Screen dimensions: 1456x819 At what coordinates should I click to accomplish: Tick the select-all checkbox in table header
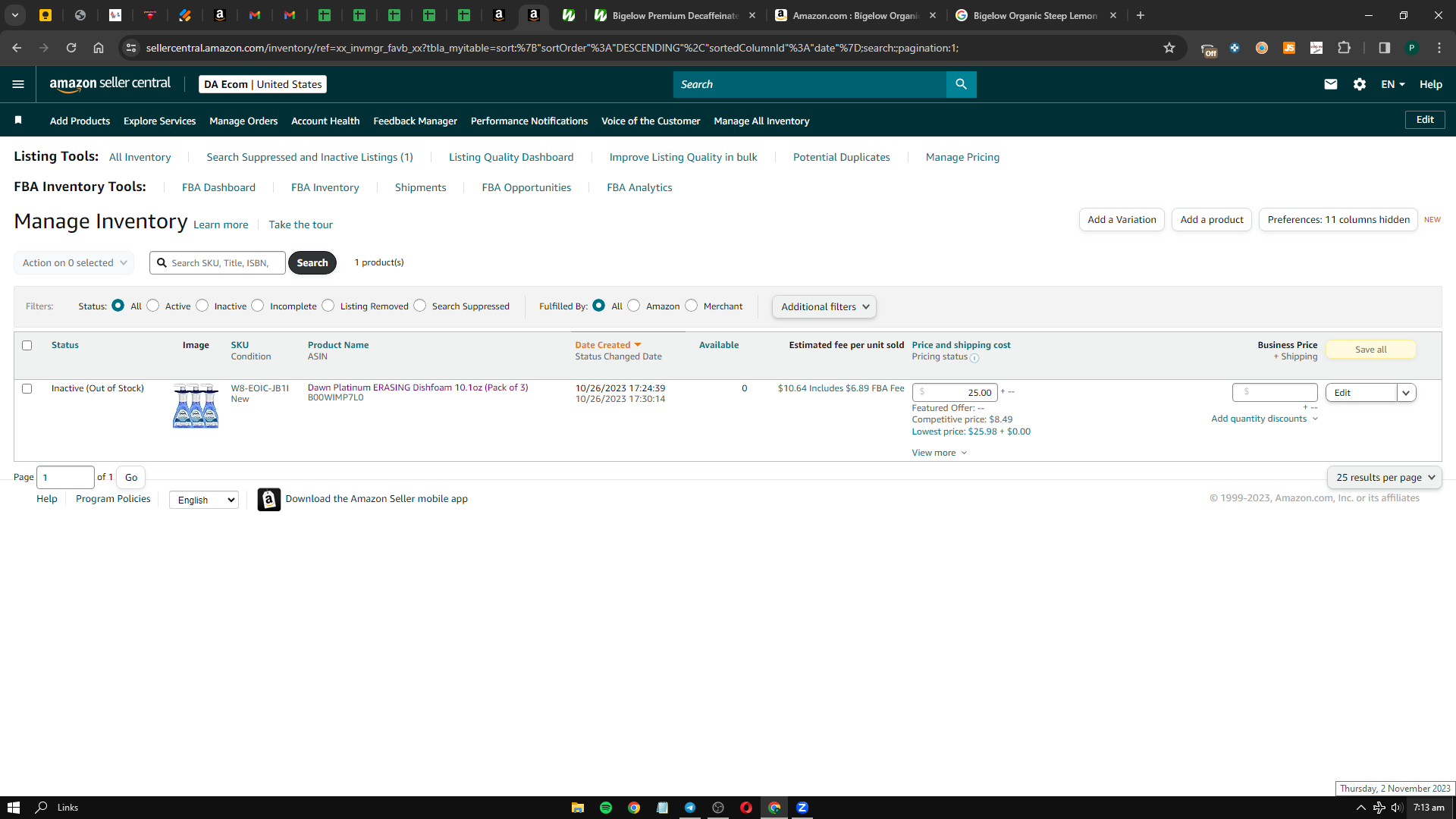pos(27,345)
